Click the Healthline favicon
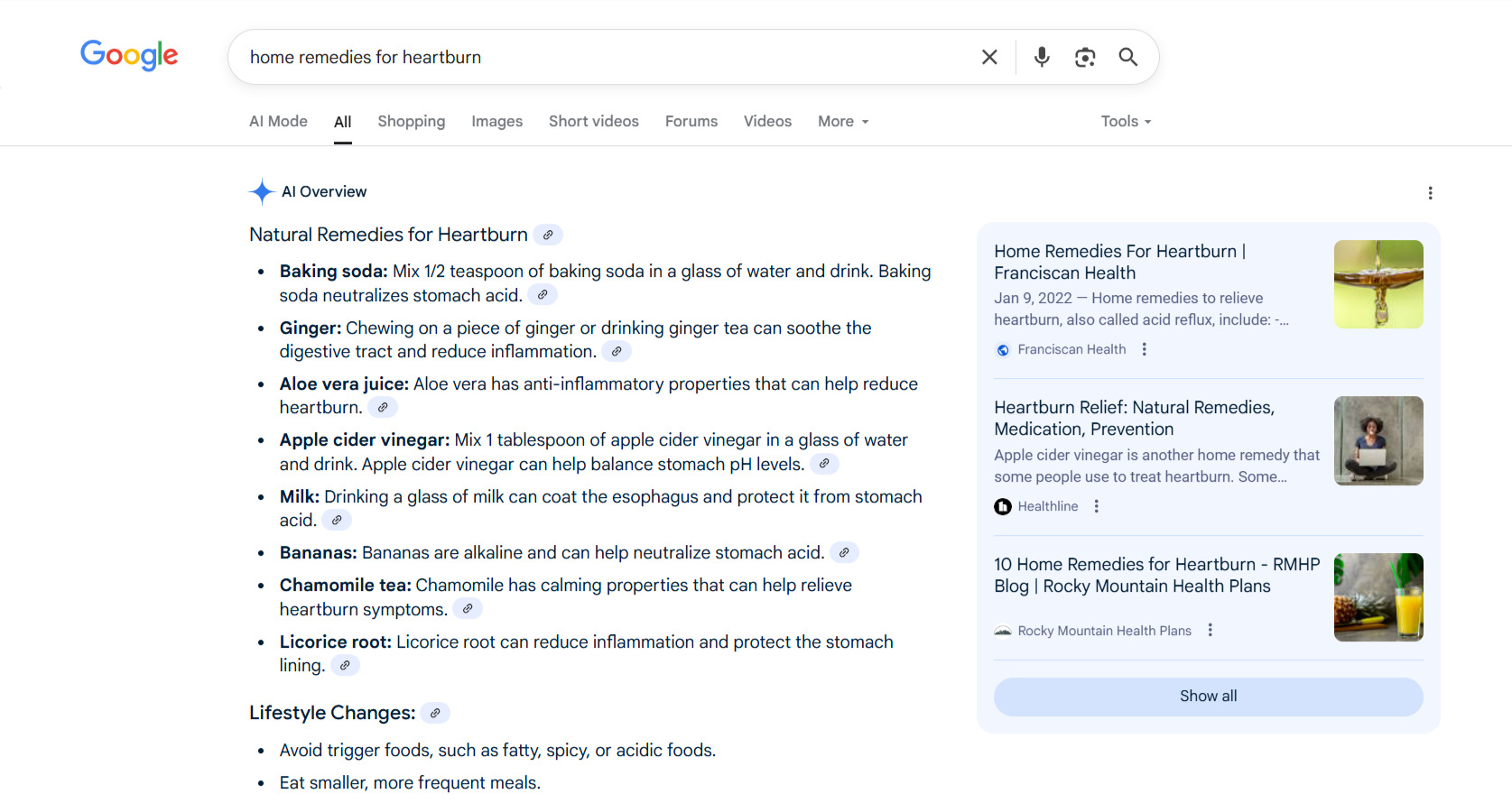This screenshot has width=1512, height=803. coord(1003,506)
